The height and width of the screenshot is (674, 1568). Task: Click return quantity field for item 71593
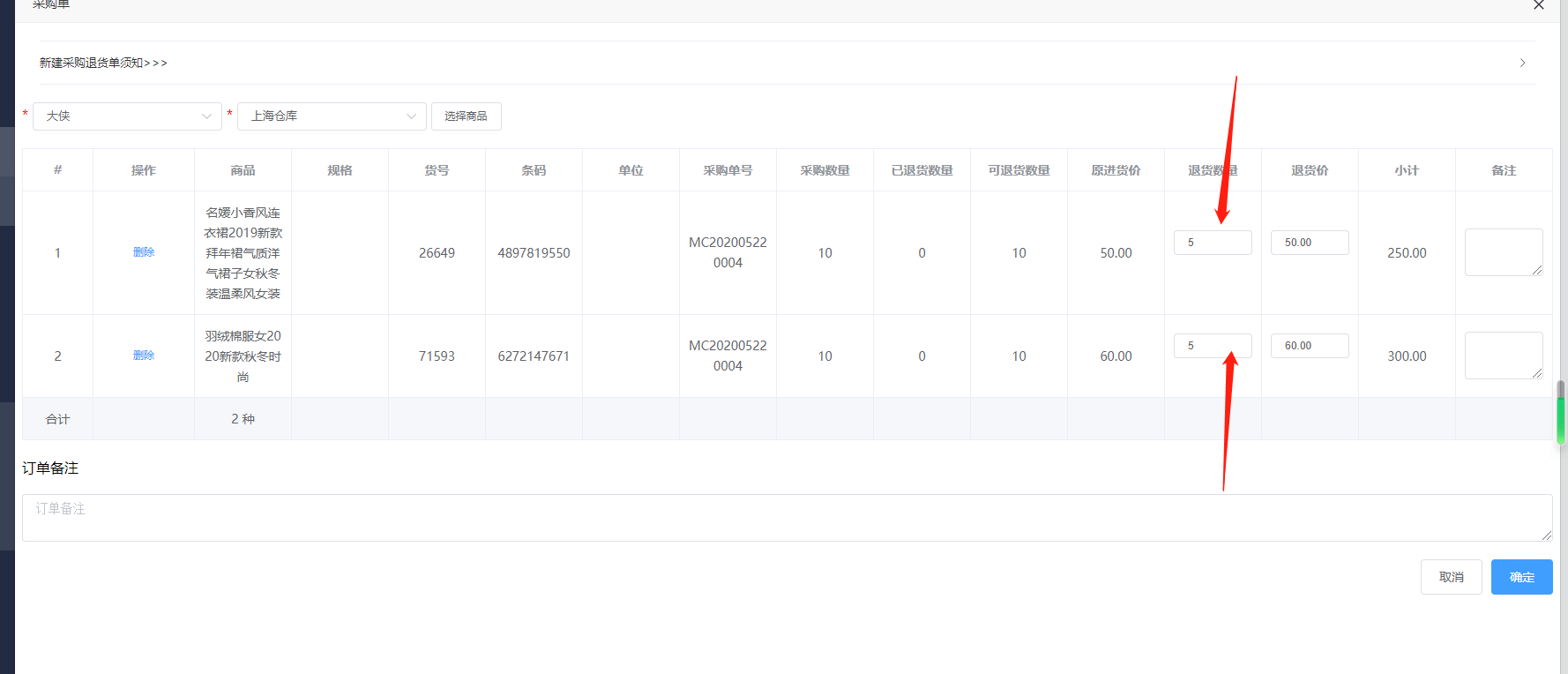tap(1213, 346)
